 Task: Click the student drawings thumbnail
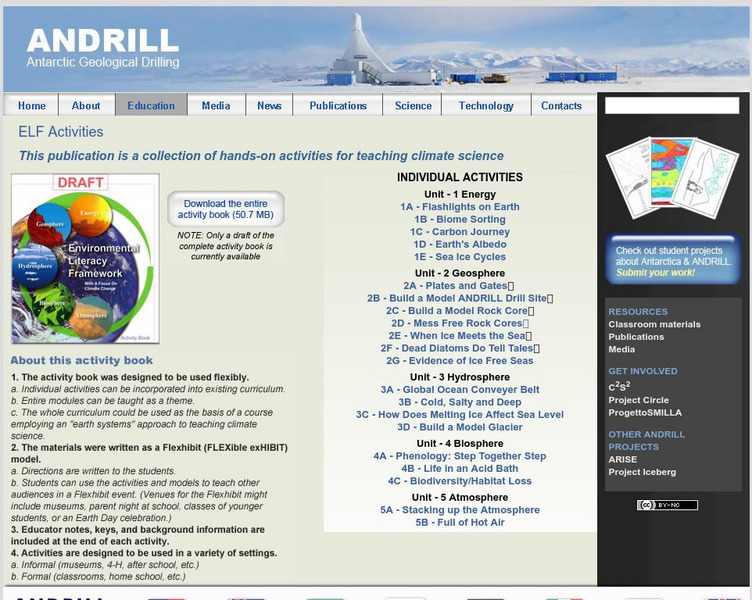coord(672,178)
